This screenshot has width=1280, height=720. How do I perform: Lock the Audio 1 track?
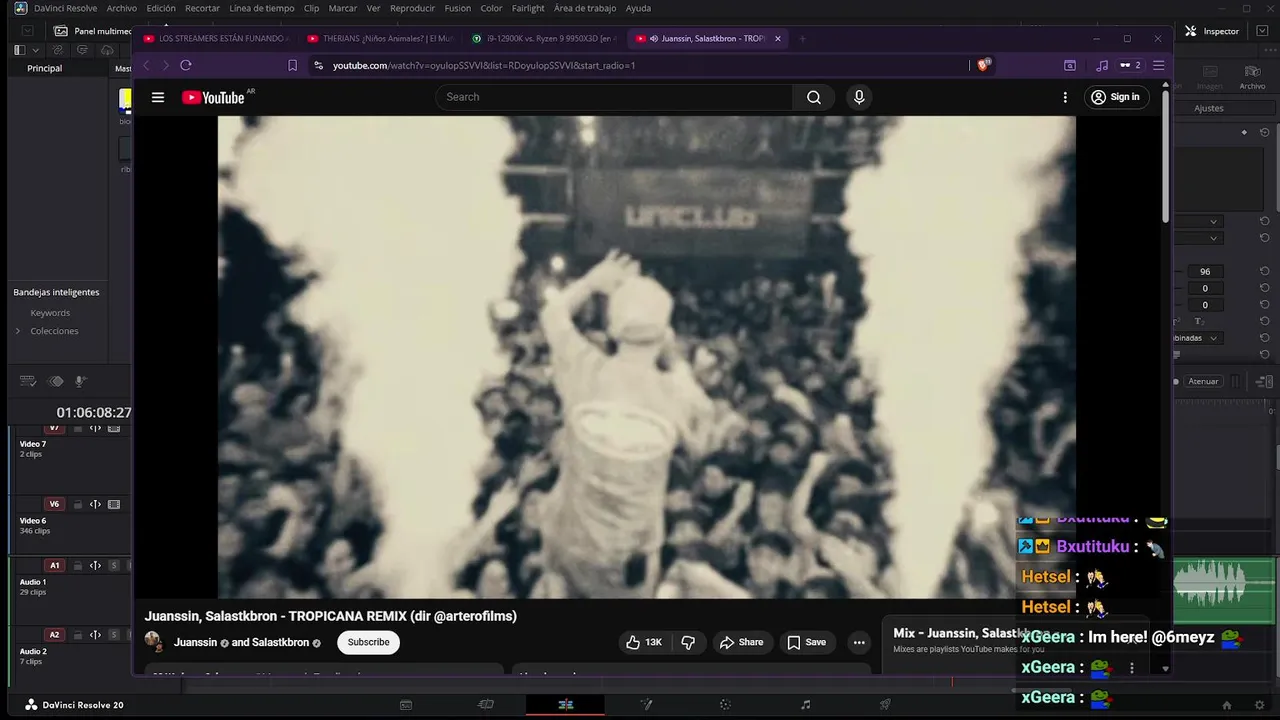tap(78, 566)
